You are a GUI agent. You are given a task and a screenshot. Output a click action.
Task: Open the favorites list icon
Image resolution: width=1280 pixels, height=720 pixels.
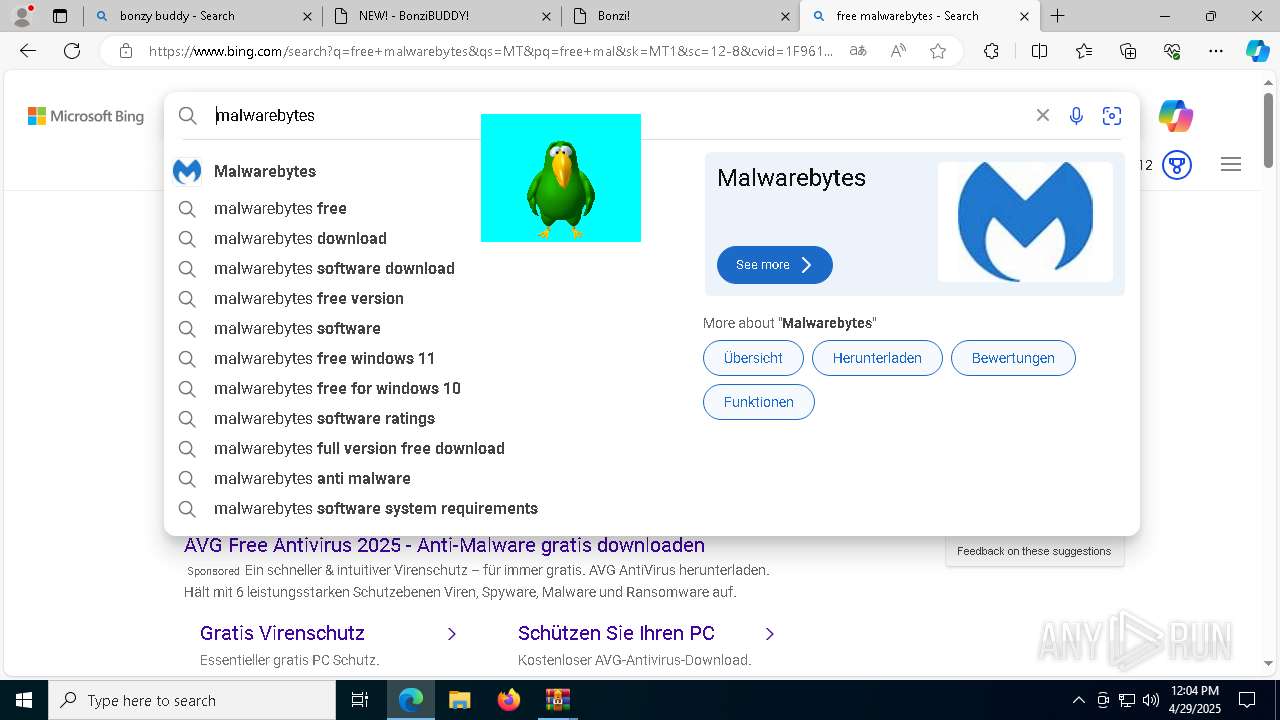click(1084, 51)
